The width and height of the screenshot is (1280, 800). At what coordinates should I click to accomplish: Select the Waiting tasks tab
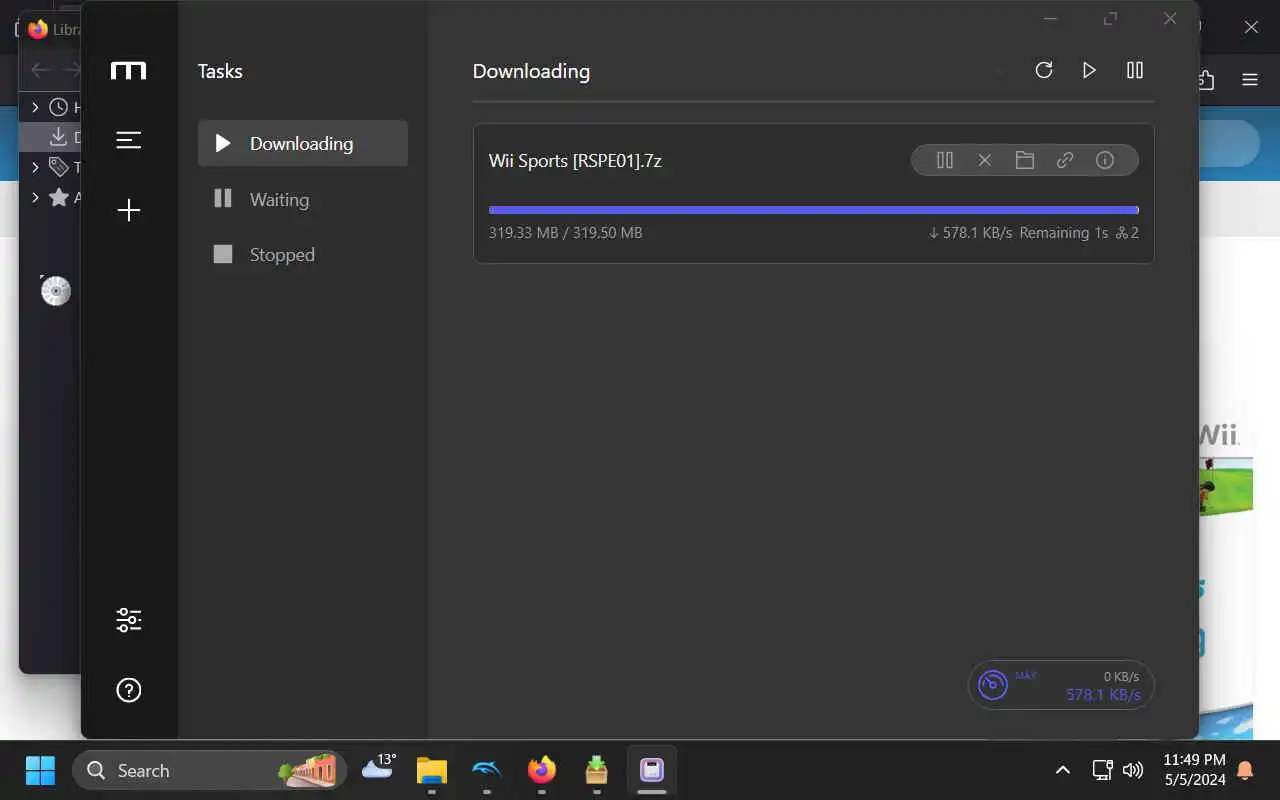(303, 199)
